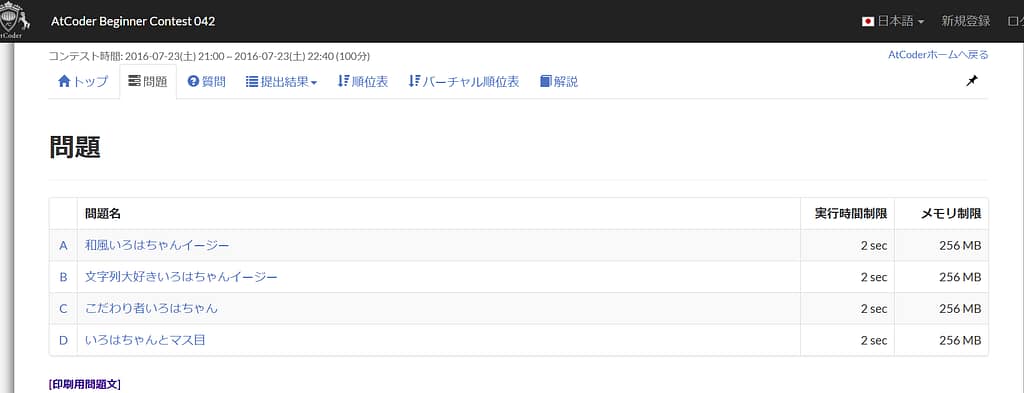Open the 質問 tab

[206, 82]
